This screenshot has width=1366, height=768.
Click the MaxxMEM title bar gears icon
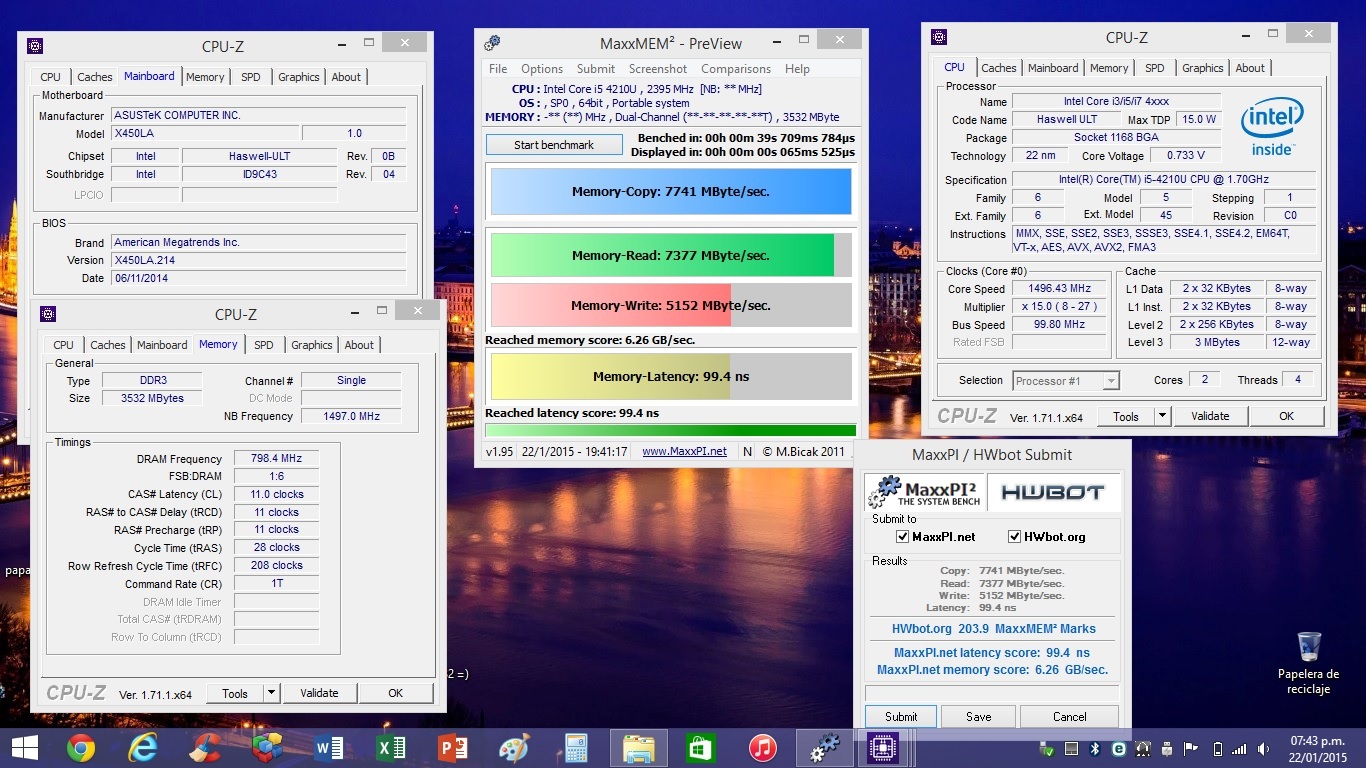tap(492, 43)
